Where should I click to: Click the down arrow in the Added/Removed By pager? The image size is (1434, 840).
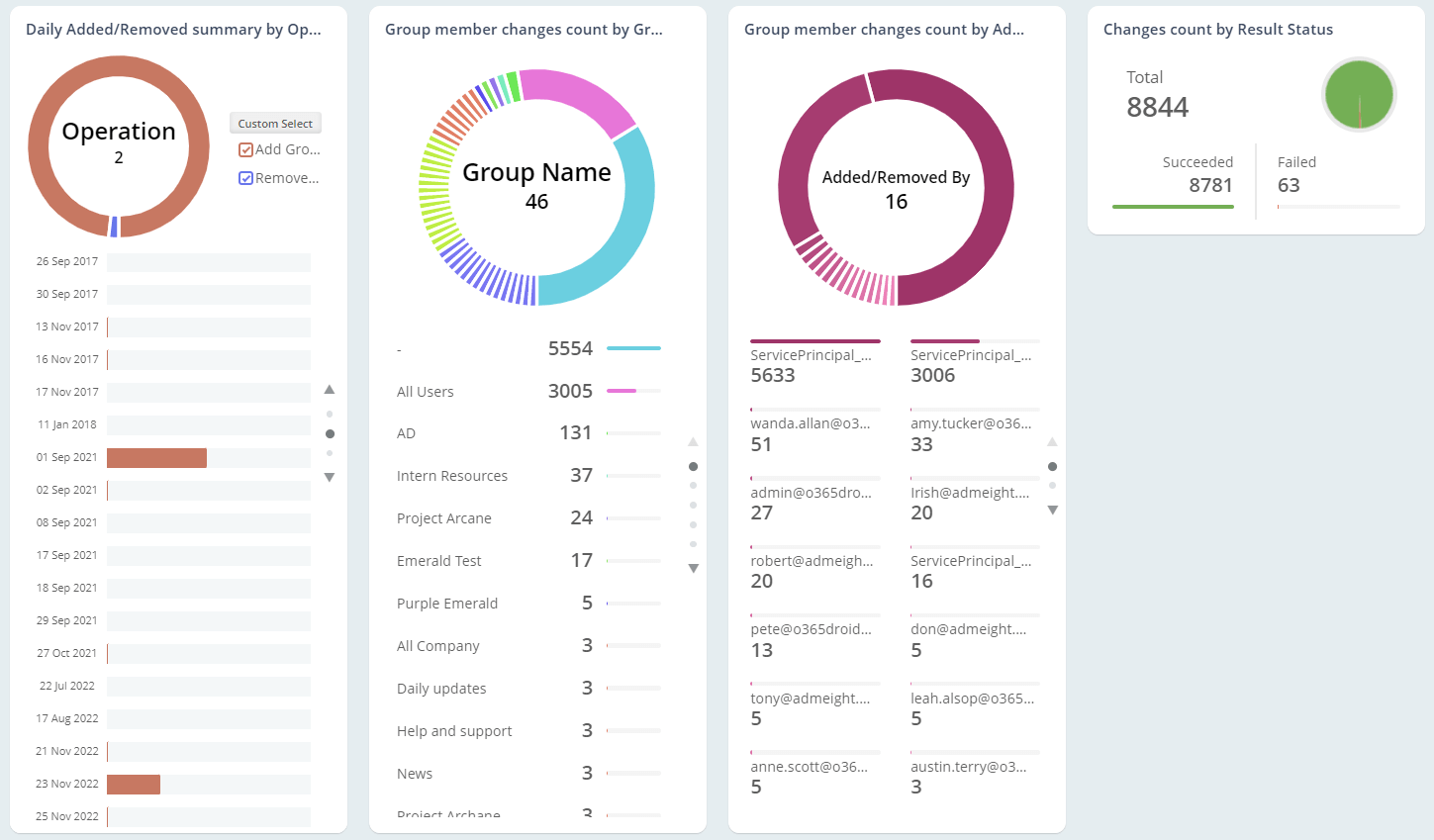1052,511
